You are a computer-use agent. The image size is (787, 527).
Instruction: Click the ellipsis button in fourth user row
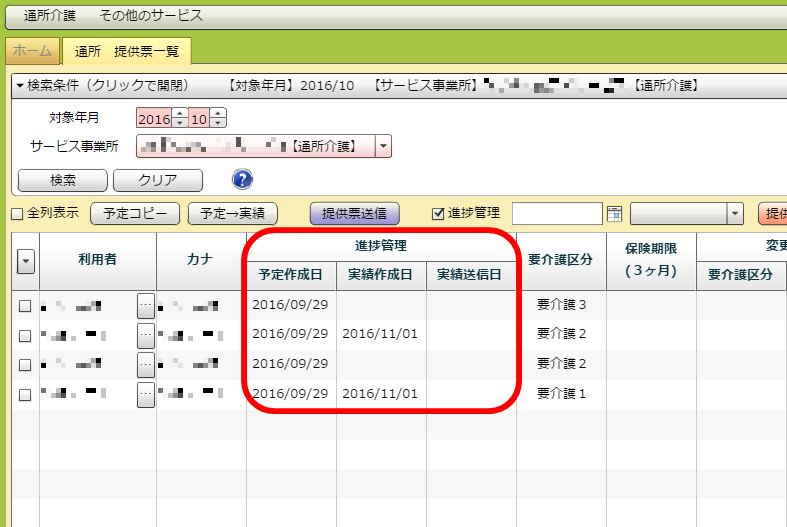(x=146, y=395)
